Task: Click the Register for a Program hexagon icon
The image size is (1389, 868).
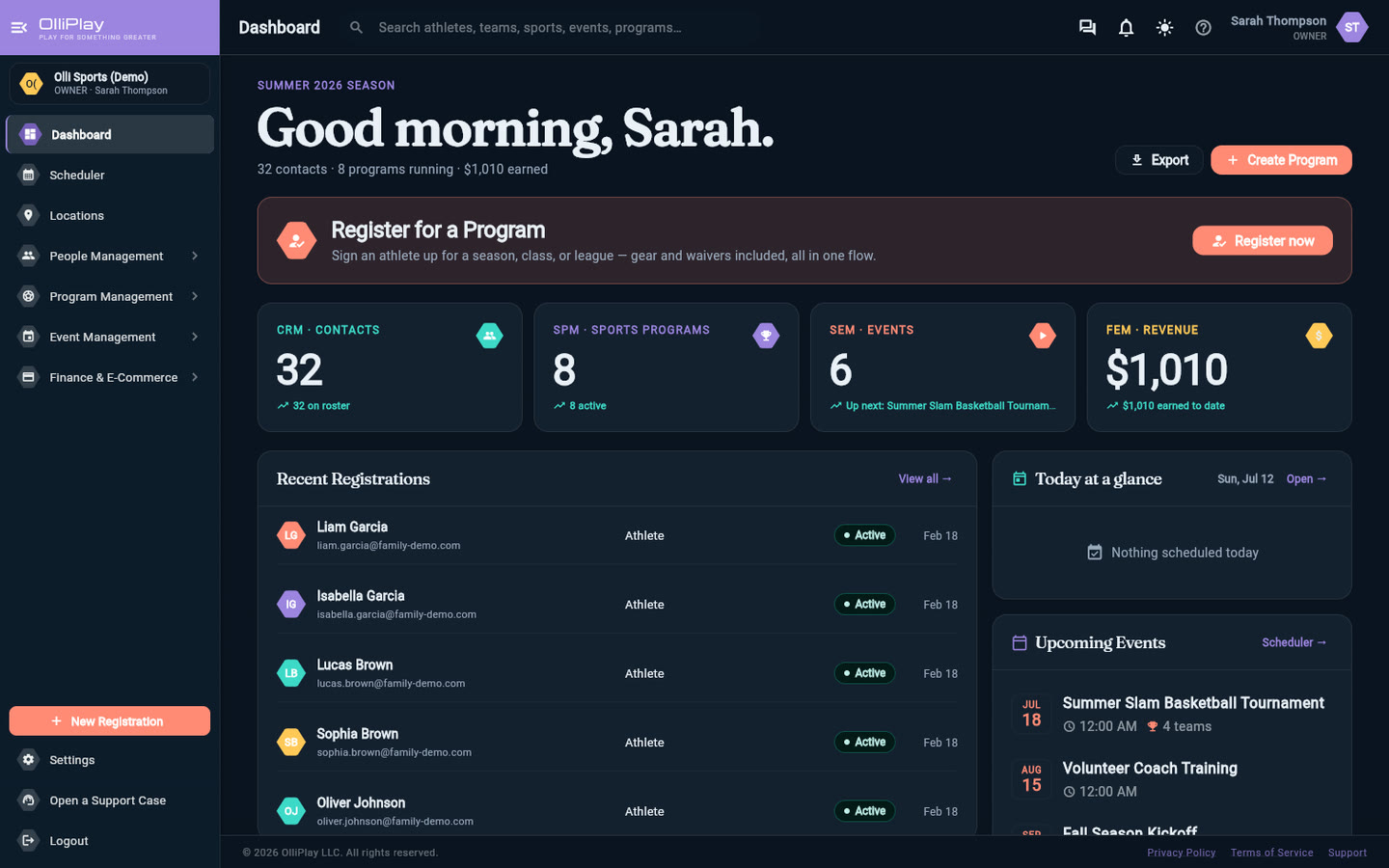Action: (x=296, y=241)
